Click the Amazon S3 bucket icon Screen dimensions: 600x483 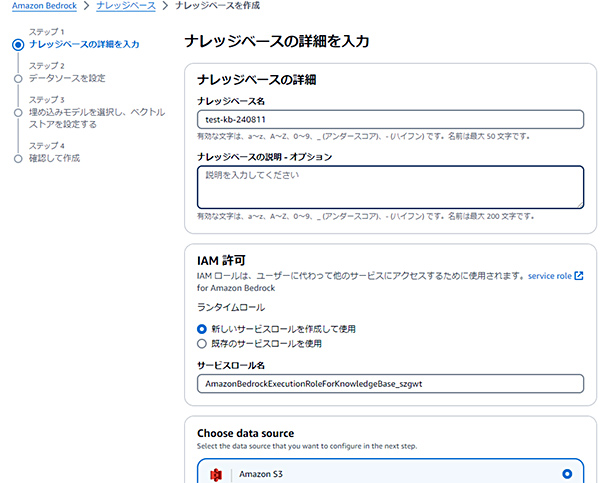(x=215, y=474)
